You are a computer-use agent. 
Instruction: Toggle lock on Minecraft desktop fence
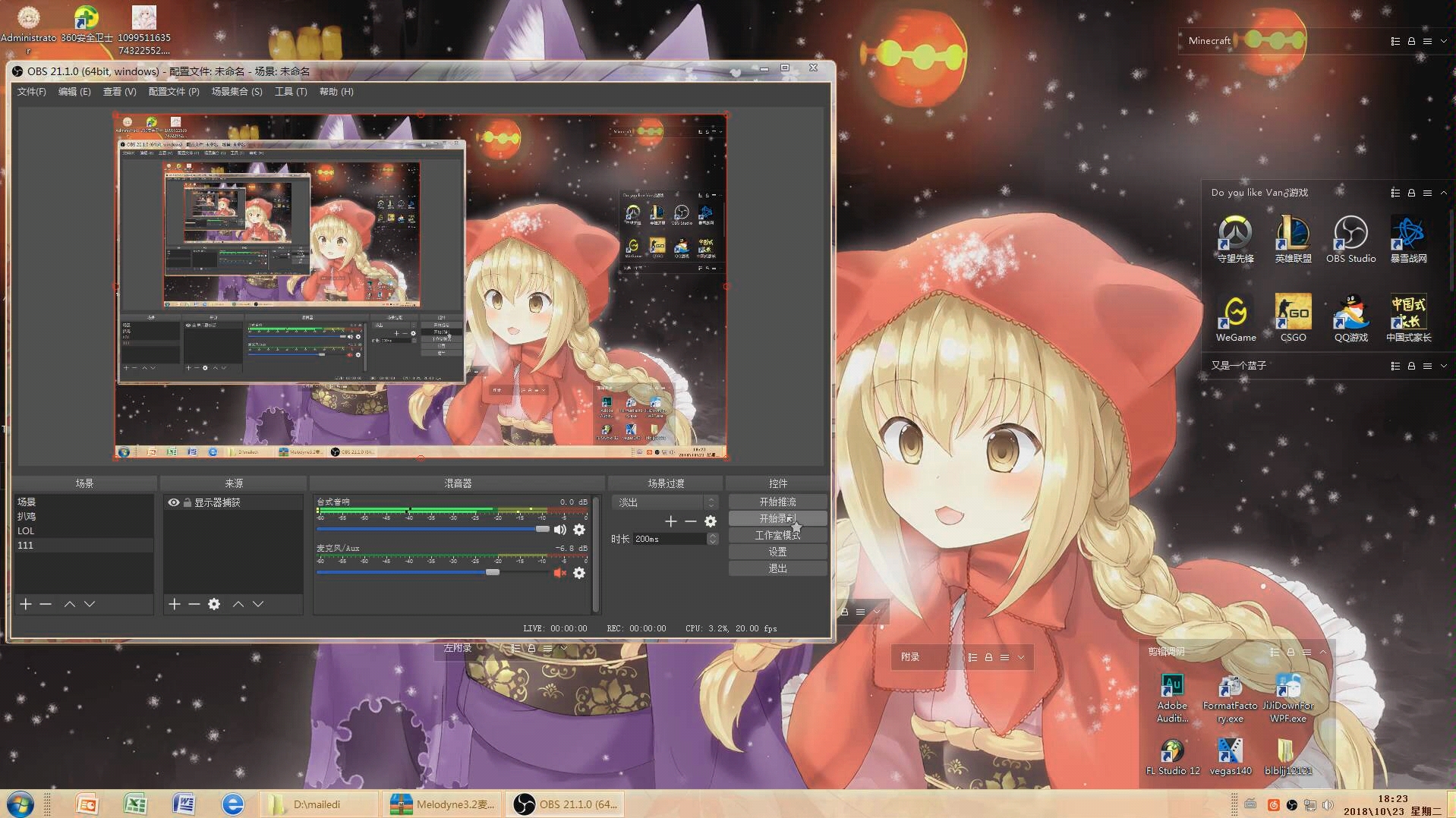(1411, 41)
